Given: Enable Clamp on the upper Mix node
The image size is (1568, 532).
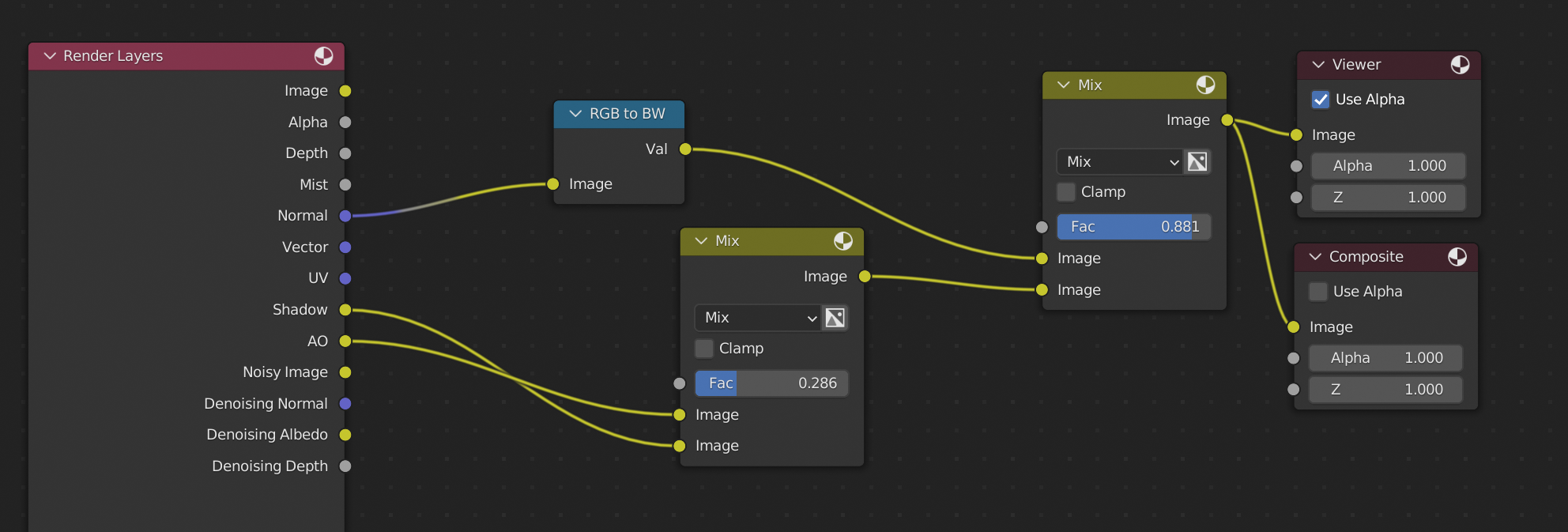Looking at the screenshot, I should pos(1066,192).
